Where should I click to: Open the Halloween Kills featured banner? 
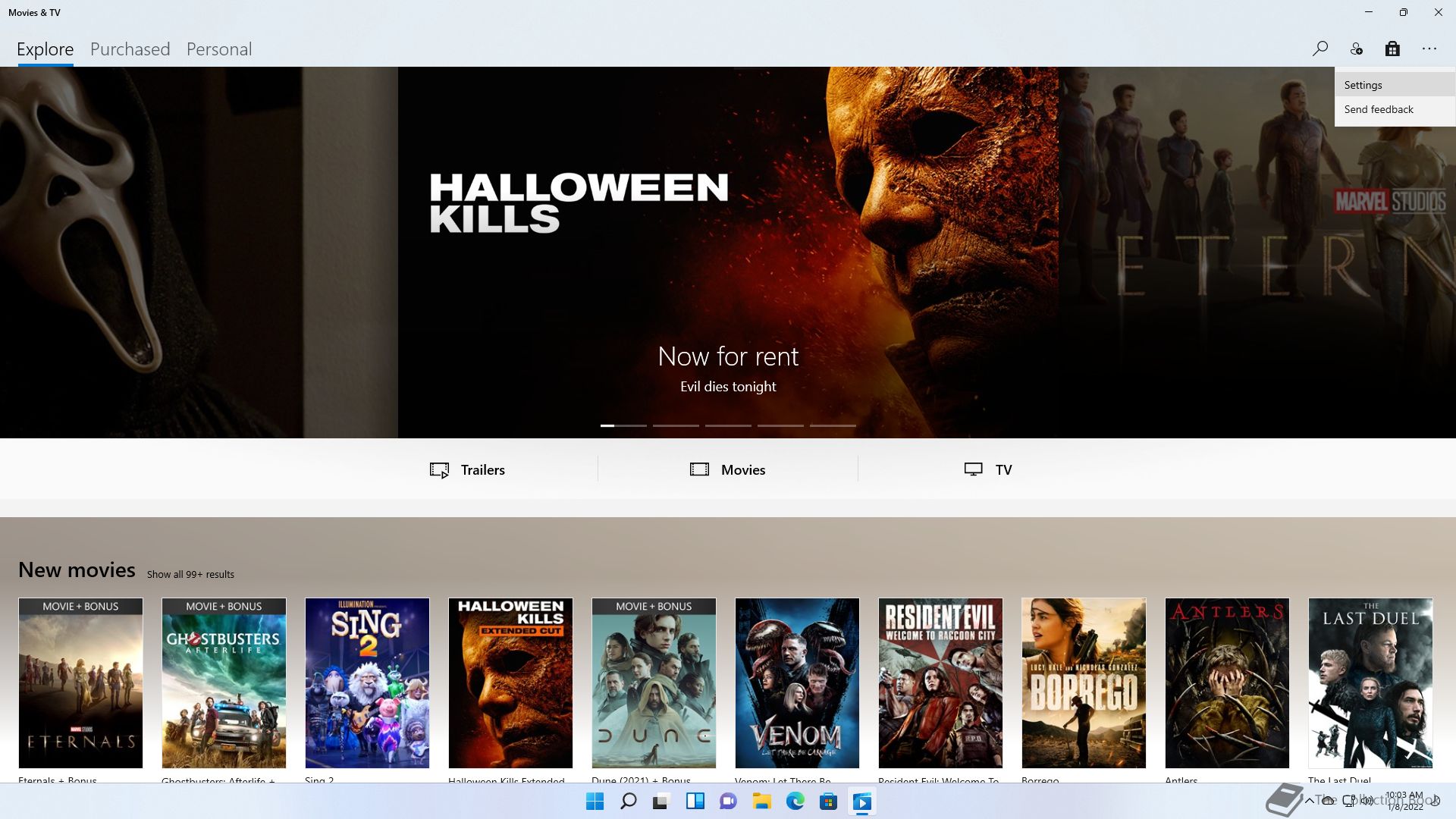(x=728, y=252)
